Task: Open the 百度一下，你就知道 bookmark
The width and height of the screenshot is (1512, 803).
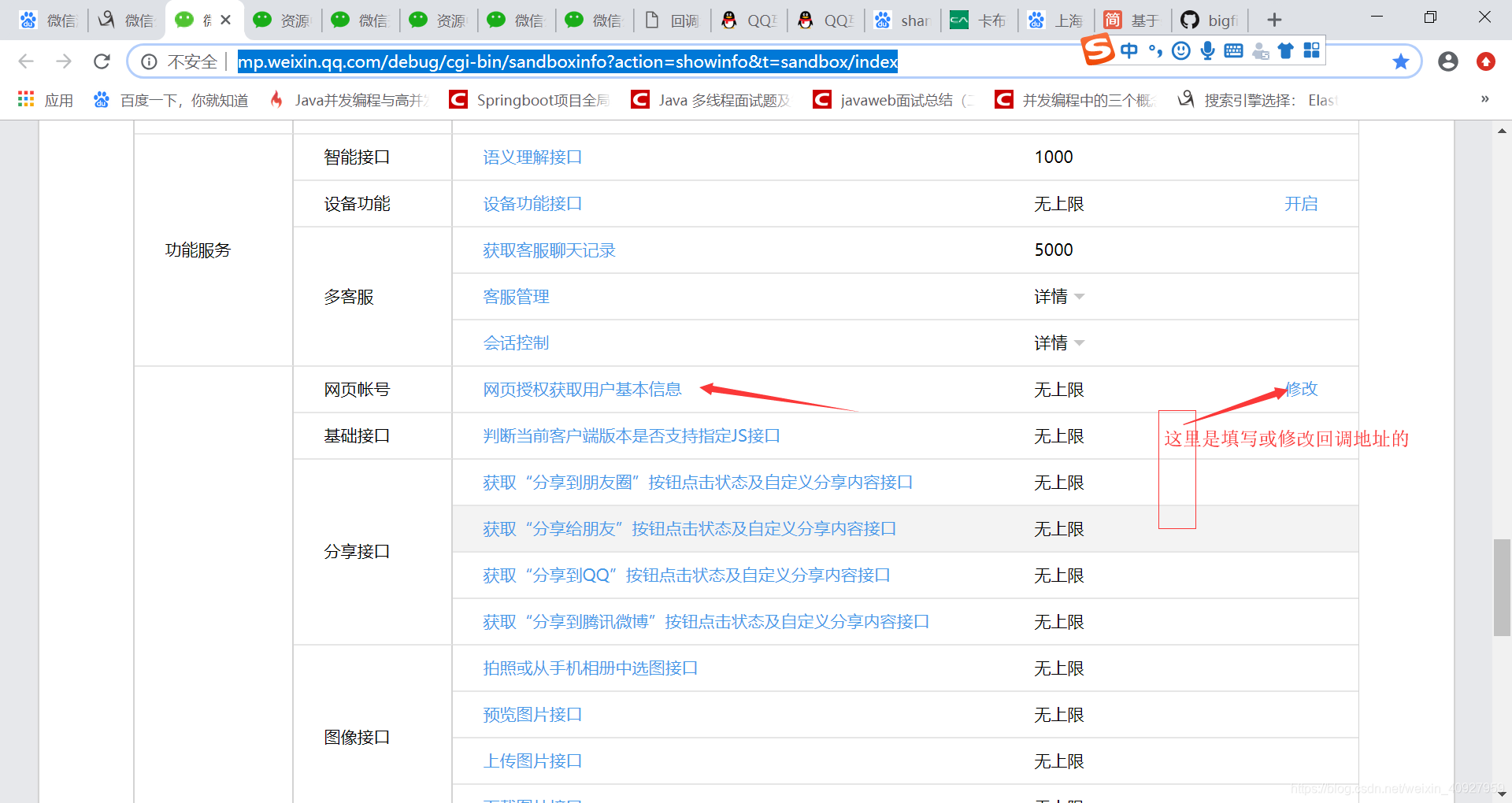Action: [171, 99]
